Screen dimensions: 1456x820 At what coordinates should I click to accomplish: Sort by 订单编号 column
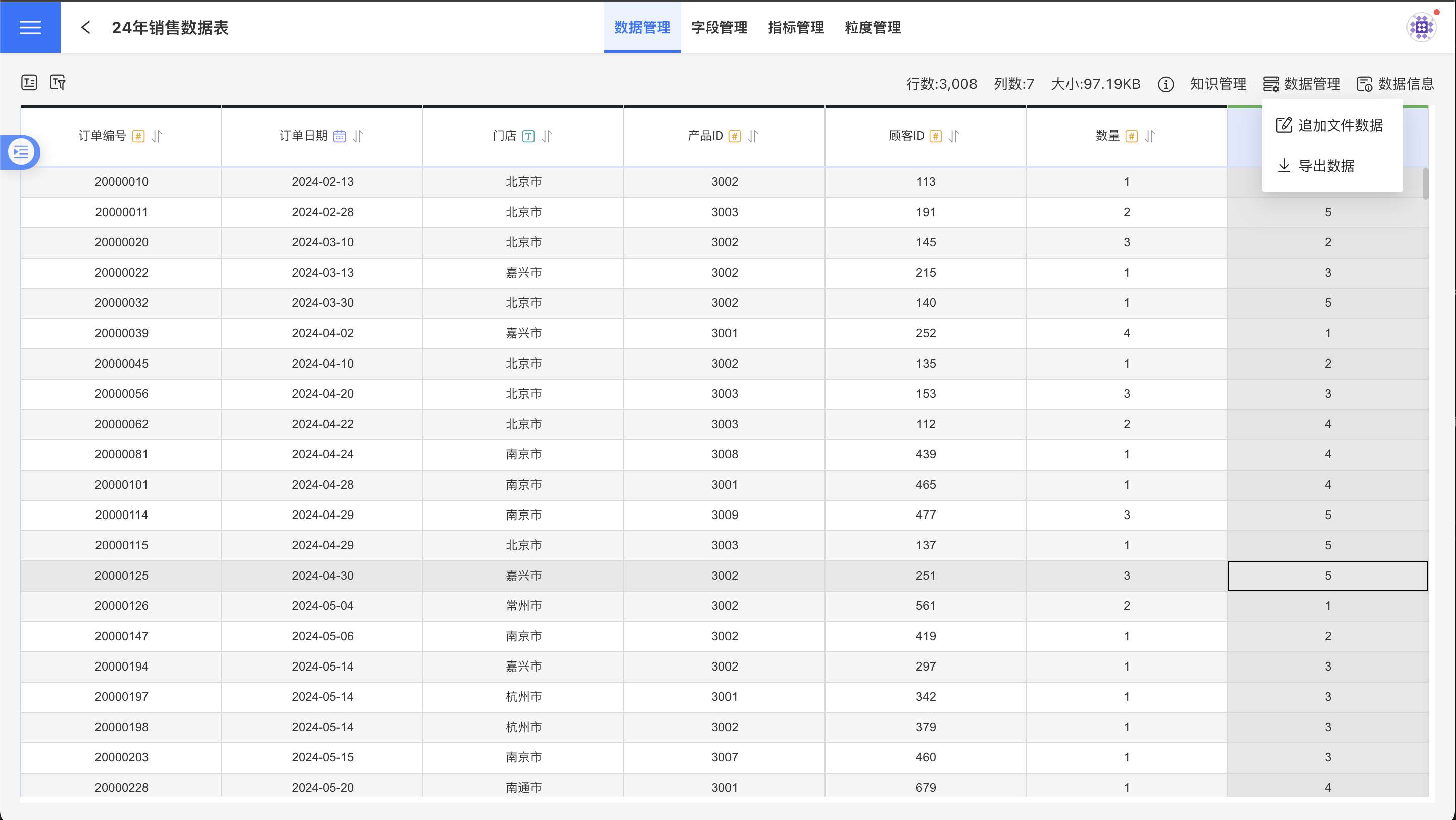pos(157,136)
